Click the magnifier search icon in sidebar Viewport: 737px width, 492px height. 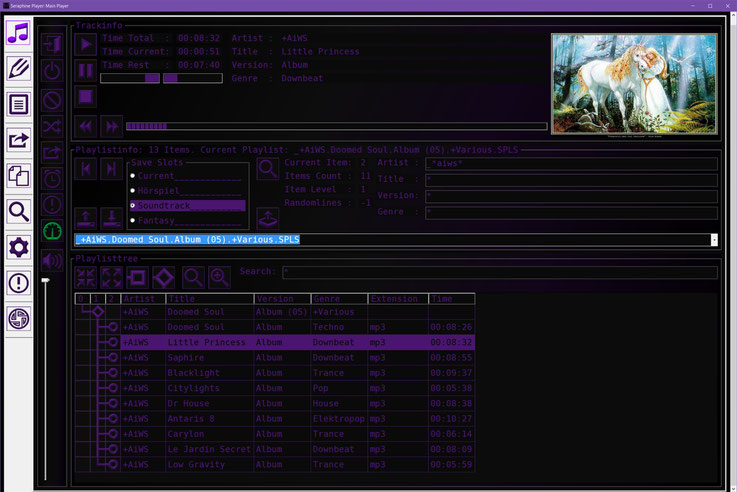point(18,211)
